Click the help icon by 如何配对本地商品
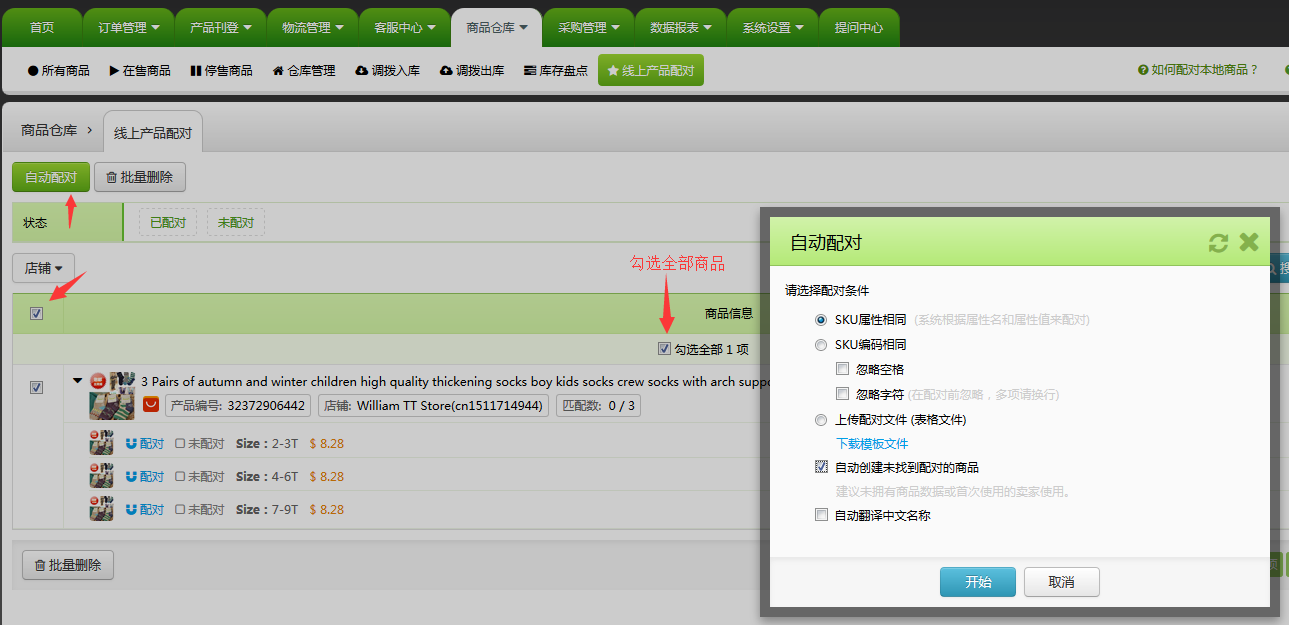Viewport: 1289px width, 625px height. click(x=1142, y=70)
